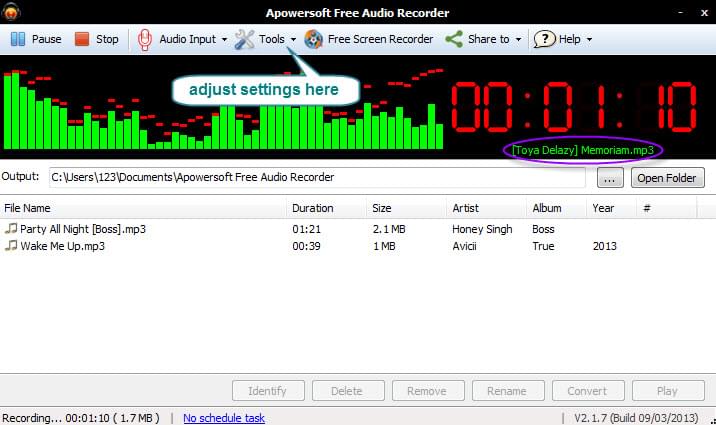The image size is (716, 425).
Task: Open the Tools dropdown arrow
Action: point(293,40)
